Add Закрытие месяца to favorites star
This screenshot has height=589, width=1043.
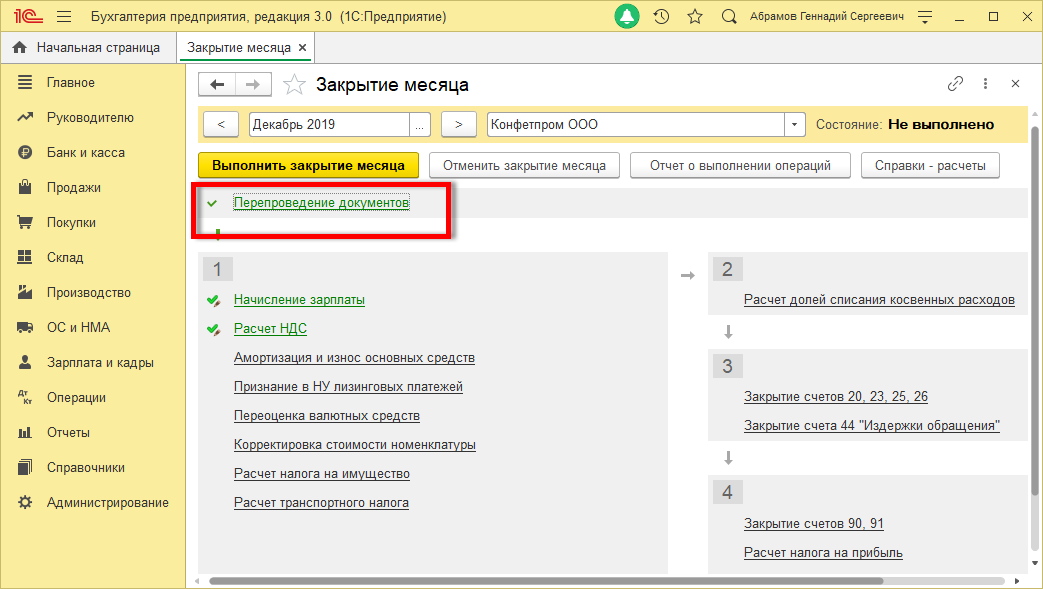(294, 85)
